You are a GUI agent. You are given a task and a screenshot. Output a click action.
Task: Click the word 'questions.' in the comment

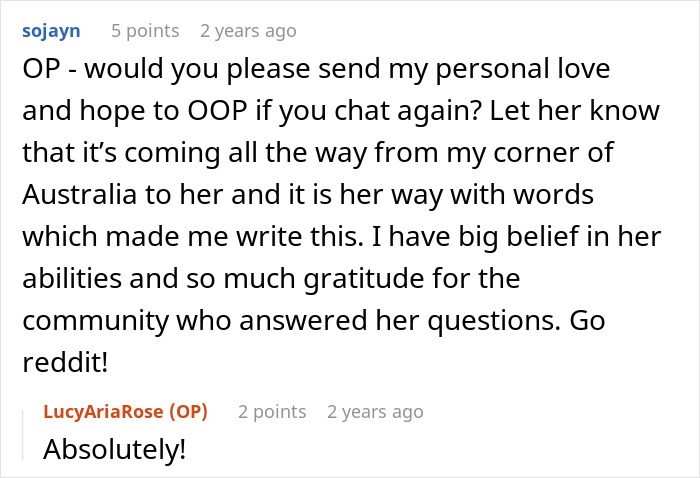(x=494, y=320)
